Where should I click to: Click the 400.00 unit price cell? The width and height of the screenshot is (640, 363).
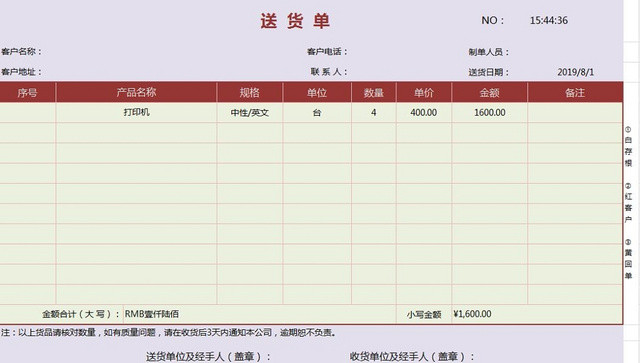424,112
